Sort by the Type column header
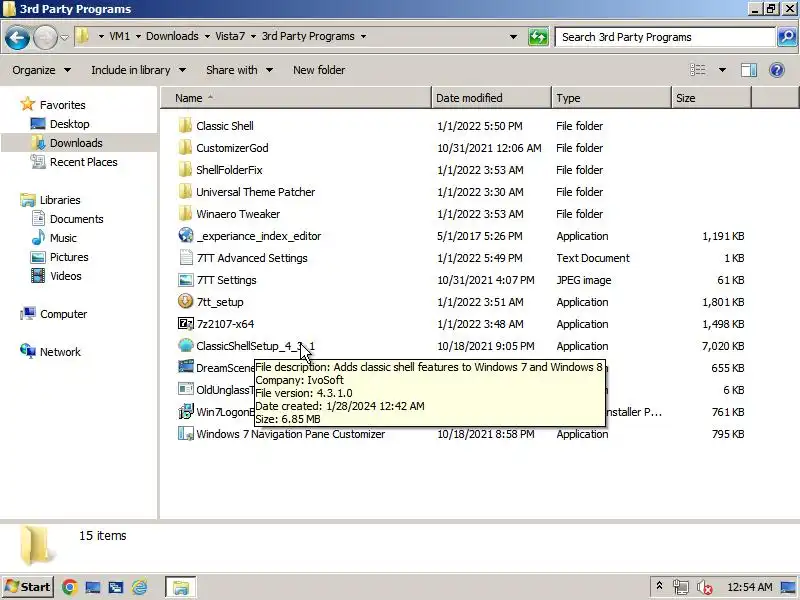 point(611,98)
